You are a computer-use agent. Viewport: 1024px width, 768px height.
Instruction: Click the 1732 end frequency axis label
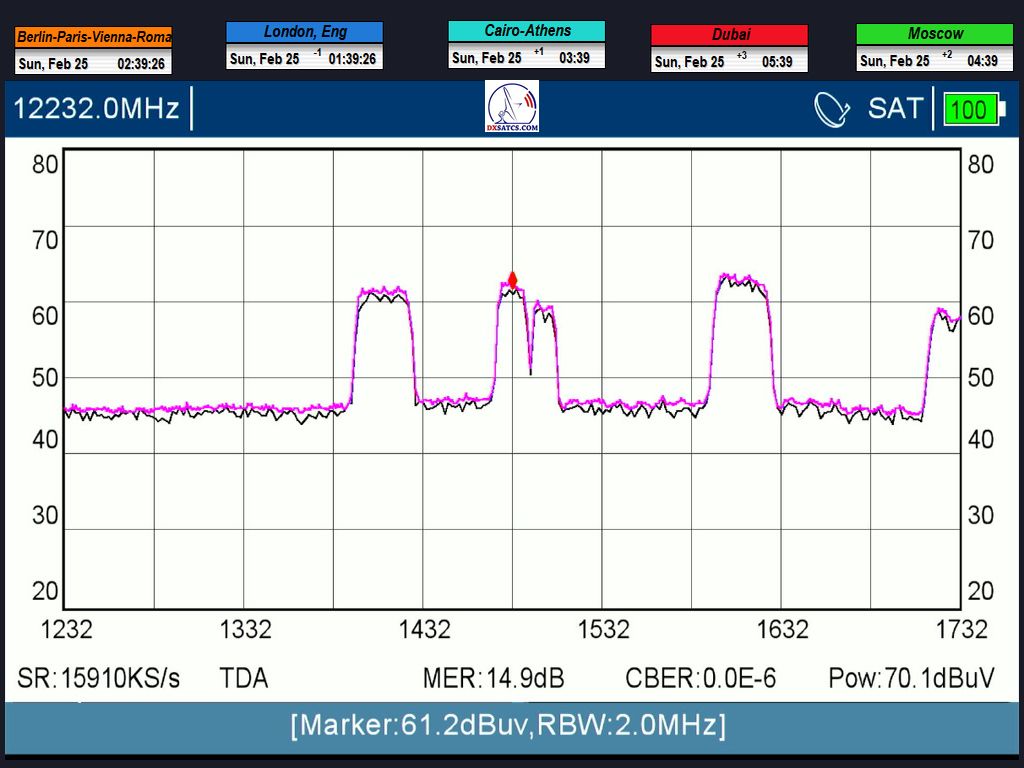[961, 629]
